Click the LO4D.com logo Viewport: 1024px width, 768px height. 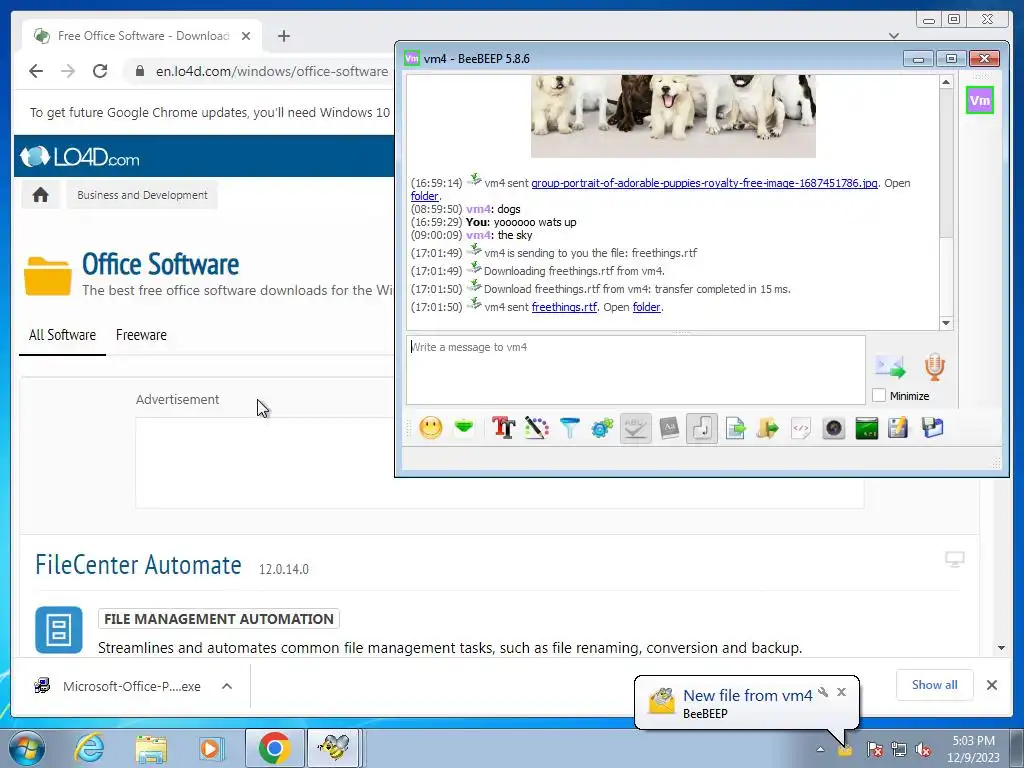pos(80,157)
